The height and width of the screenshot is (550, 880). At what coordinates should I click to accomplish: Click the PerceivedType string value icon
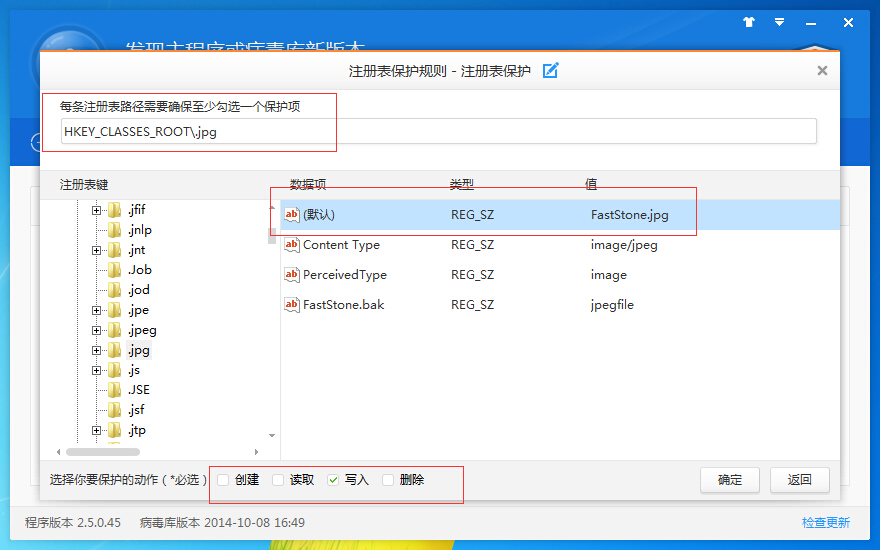click(292, 275)
